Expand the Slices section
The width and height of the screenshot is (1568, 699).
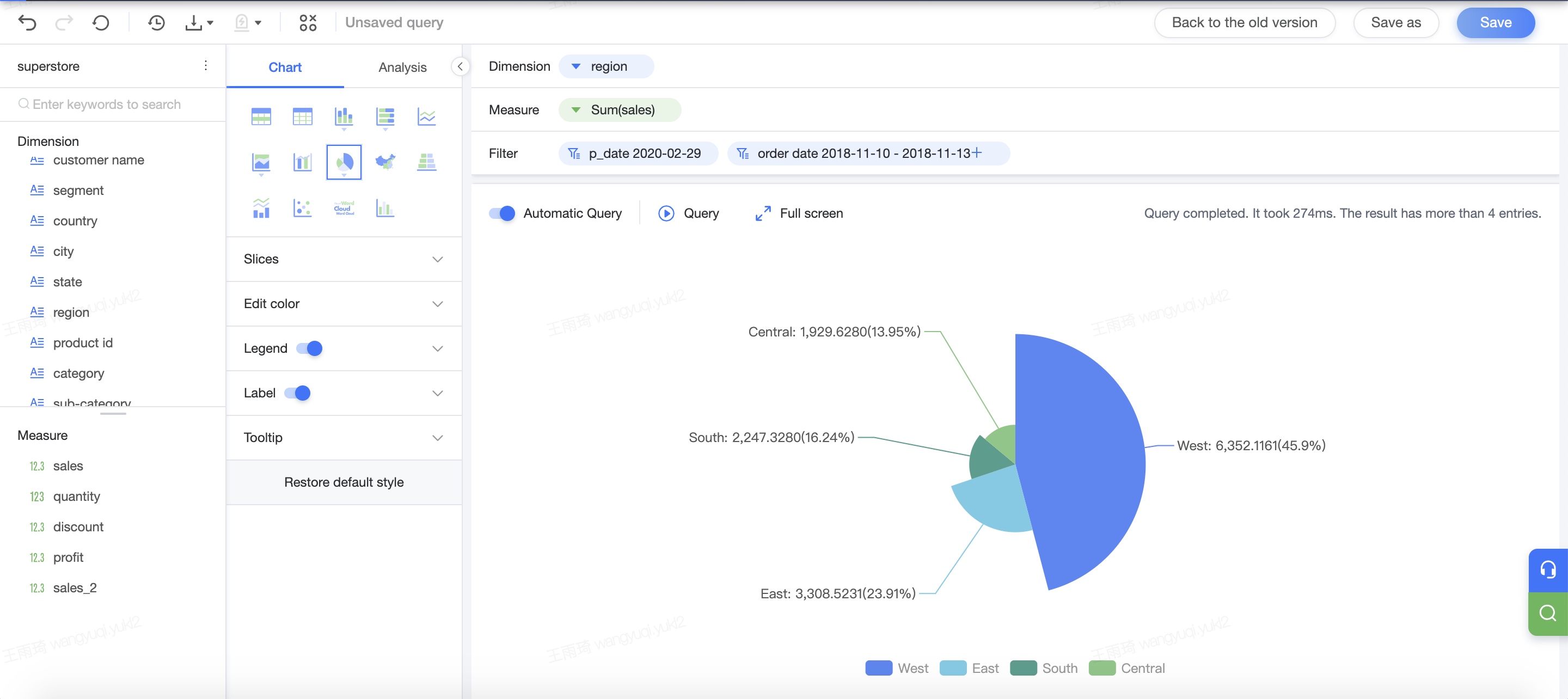(344, 259)
